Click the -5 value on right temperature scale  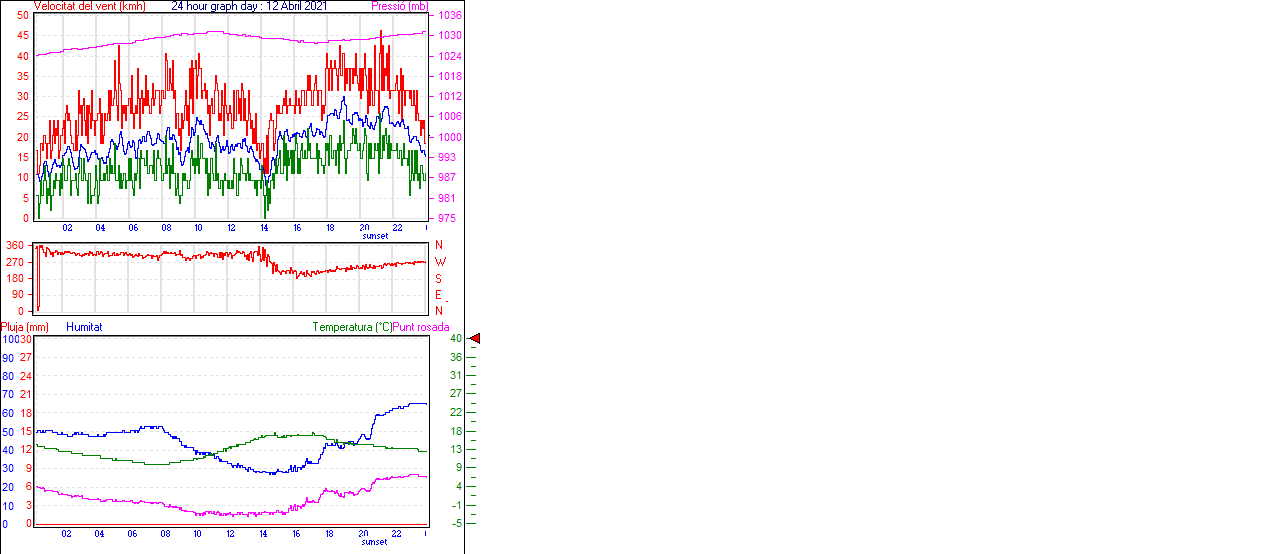[456, 522]
